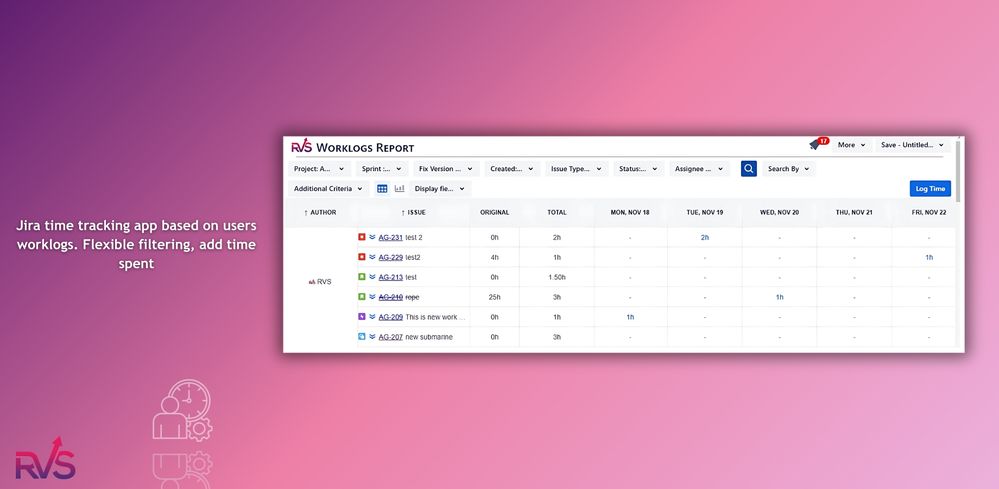Image resolution: width=999 pixels, height=489 pixels.
Task: Click the green story icon for AG-210
Action: [361, 297]
